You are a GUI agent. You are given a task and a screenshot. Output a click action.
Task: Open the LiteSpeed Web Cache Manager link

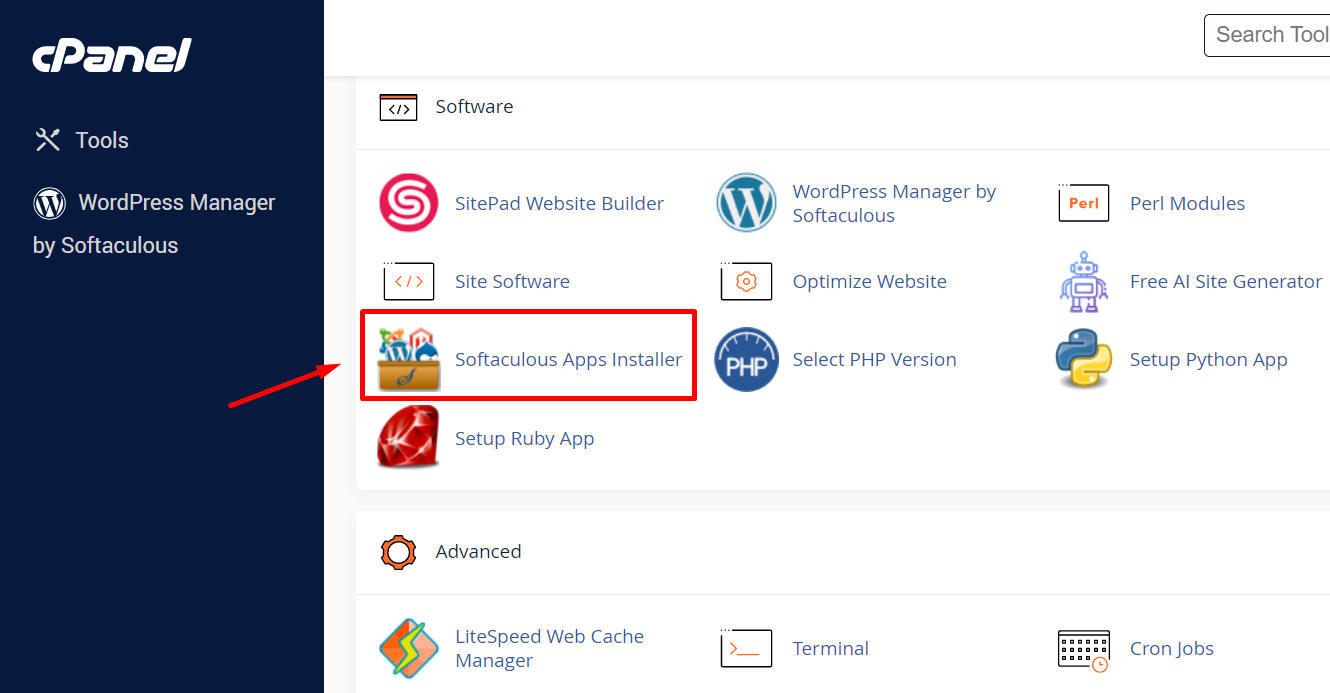(x=549, y=649)
